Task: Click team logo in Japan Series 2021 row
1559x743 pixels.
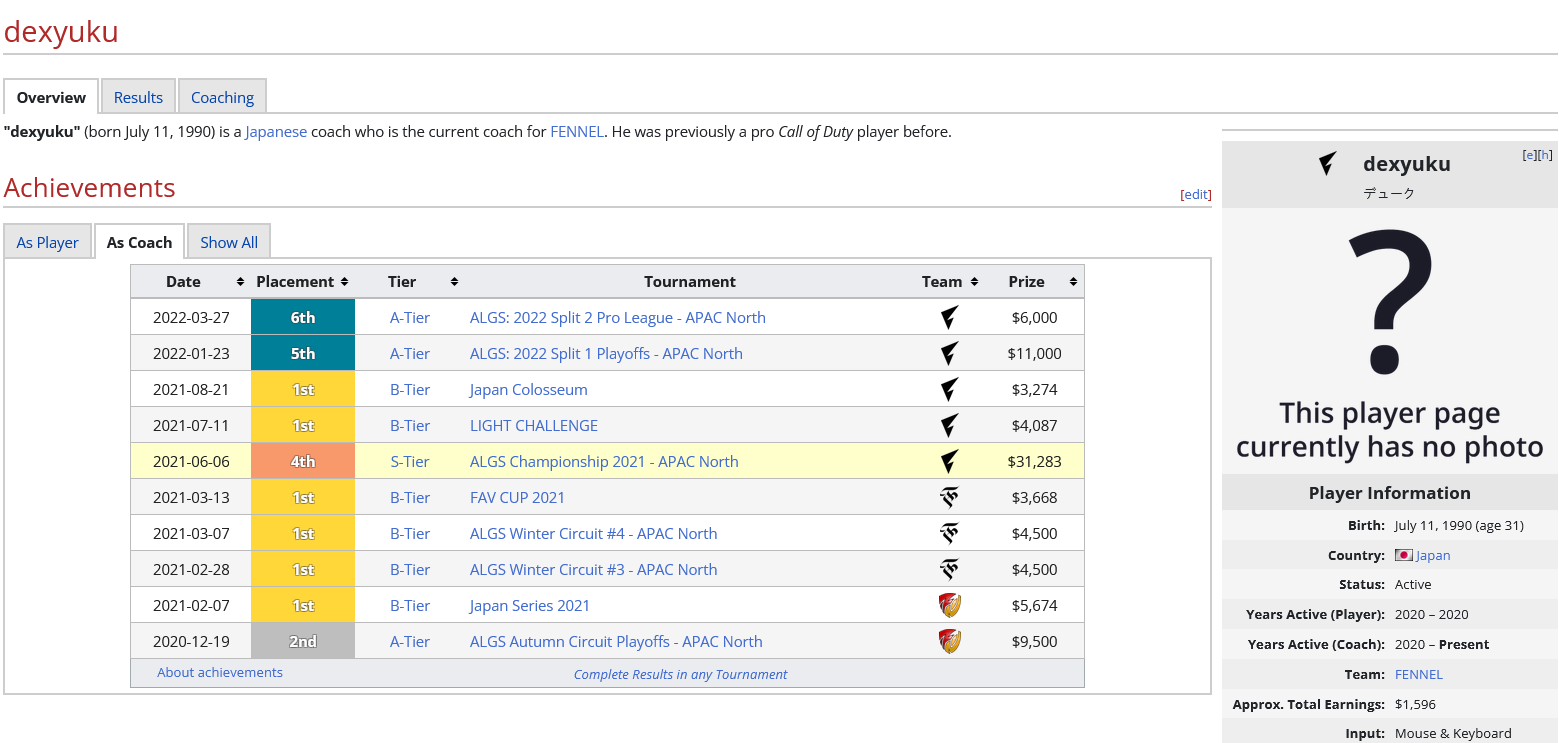Action: 949,606
